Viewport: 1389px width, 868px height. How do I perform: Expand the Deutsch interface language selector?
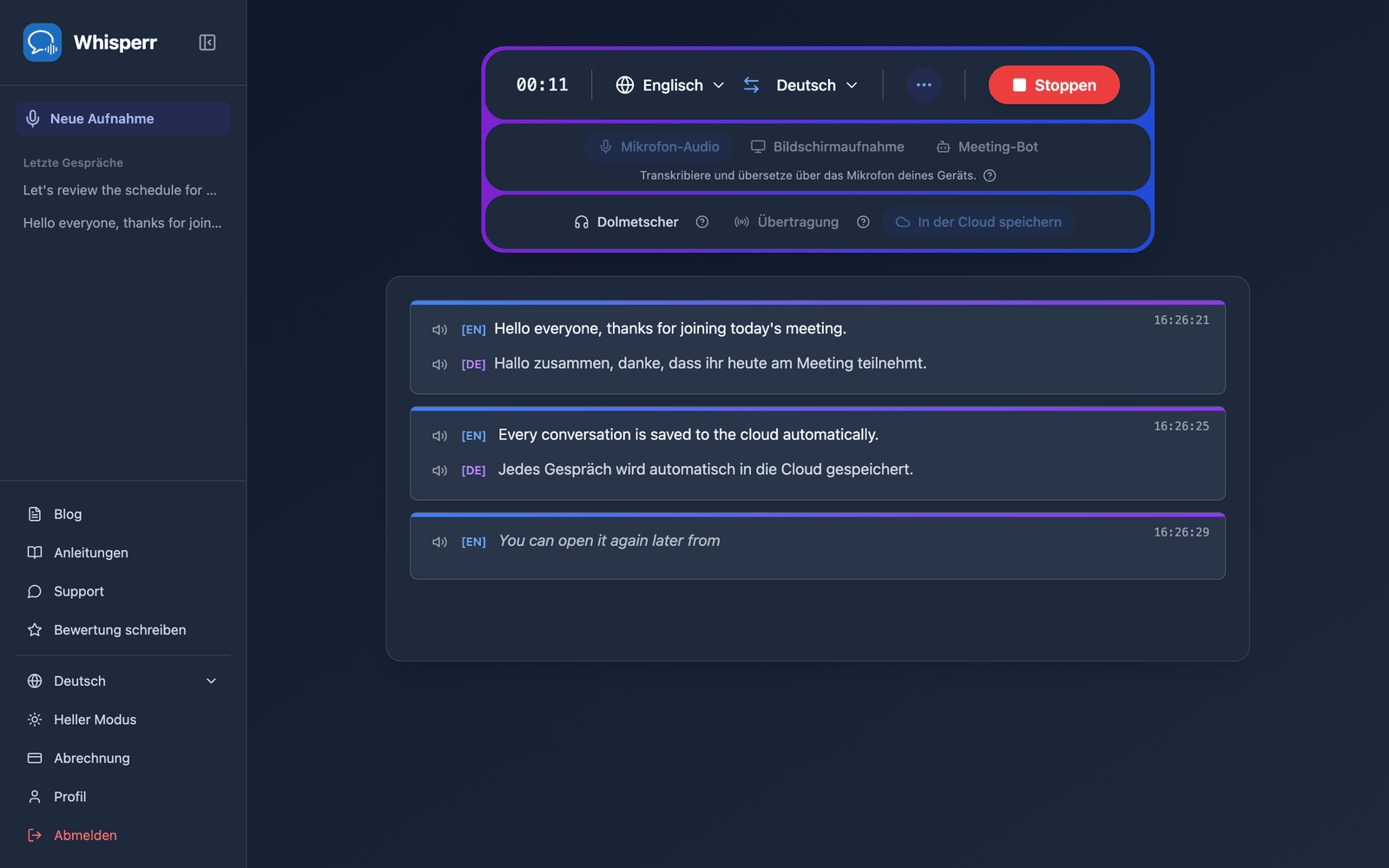122,681
